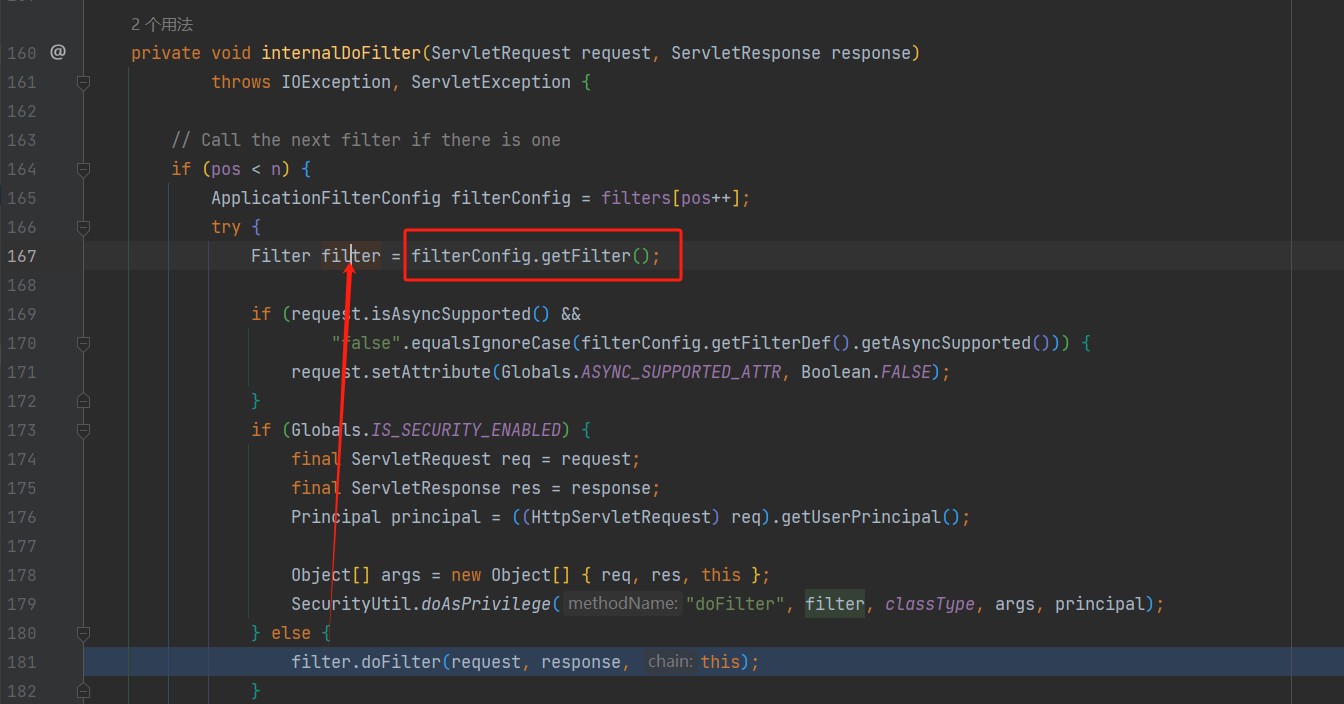Click line number 167 in the gutter
This screenshot has width=1344, height=704.
[x=20, y=256]
